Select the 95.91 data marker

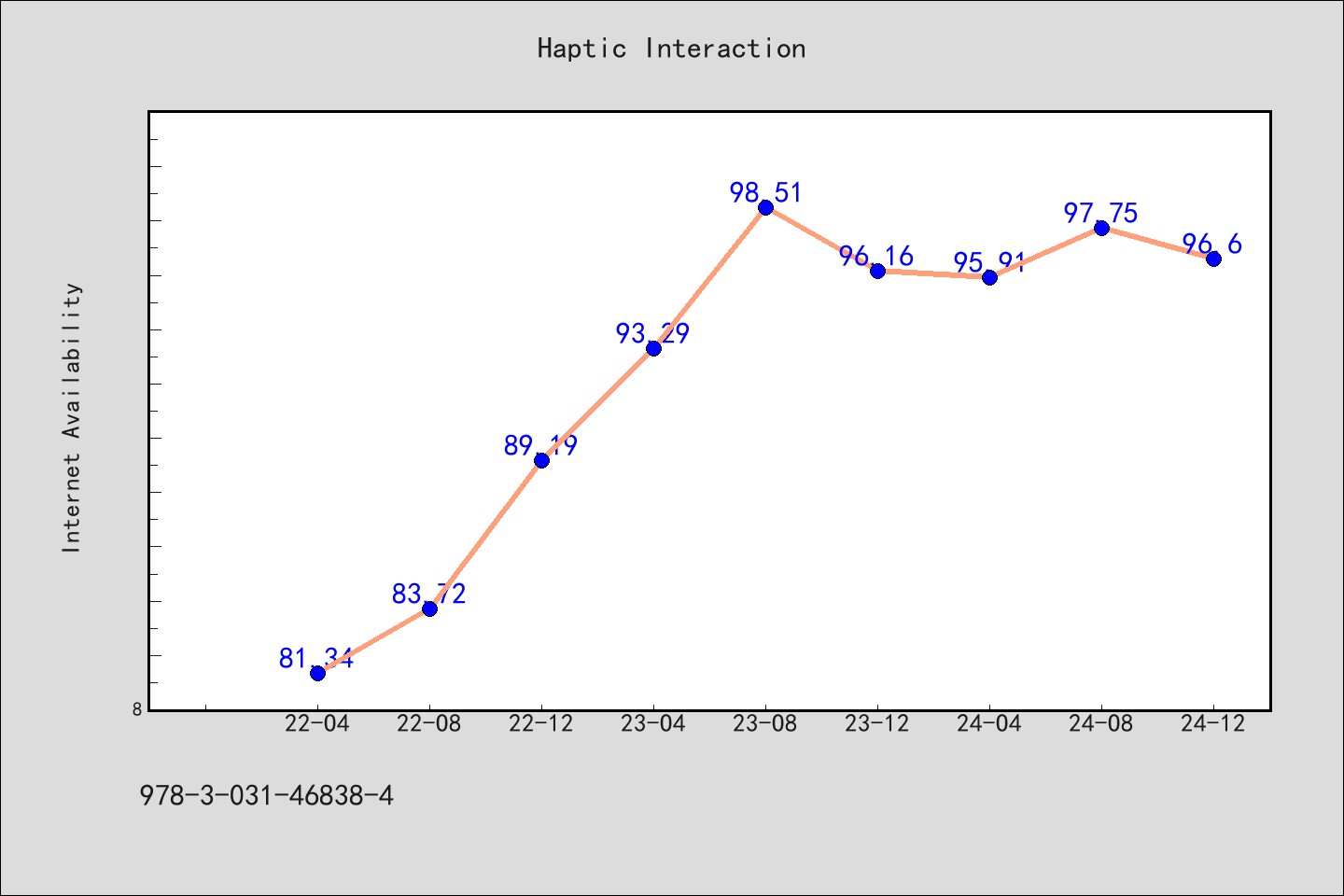tap(989, 277)
